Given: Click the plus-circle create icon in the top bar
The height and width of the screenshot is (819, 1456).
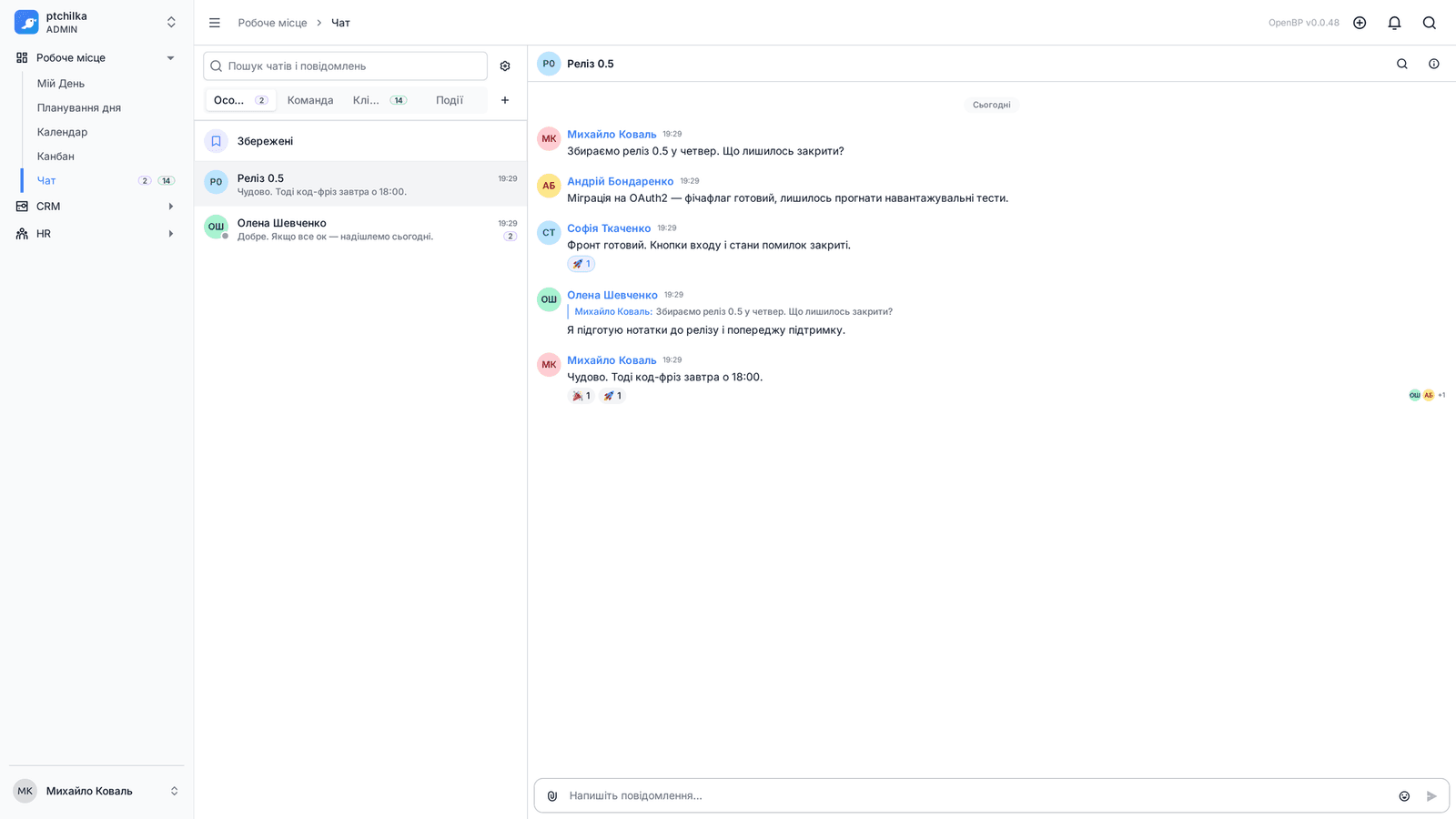Looking at the screenshot, I should pos(1360,23).
